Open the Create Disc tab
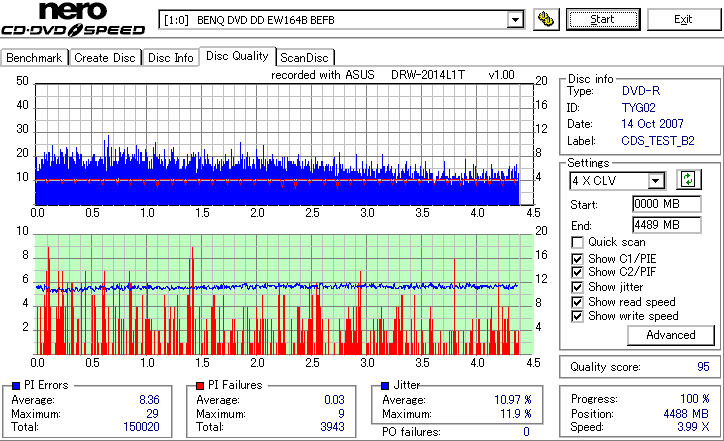This screenshot has height=441, width=724. (x=105, y=58)
